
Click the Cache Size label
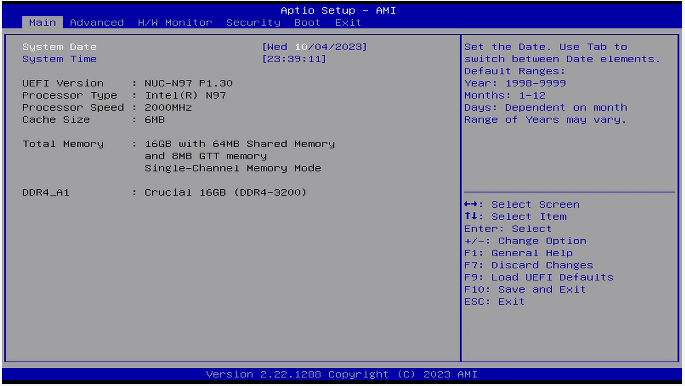click(x=56, y=120)
